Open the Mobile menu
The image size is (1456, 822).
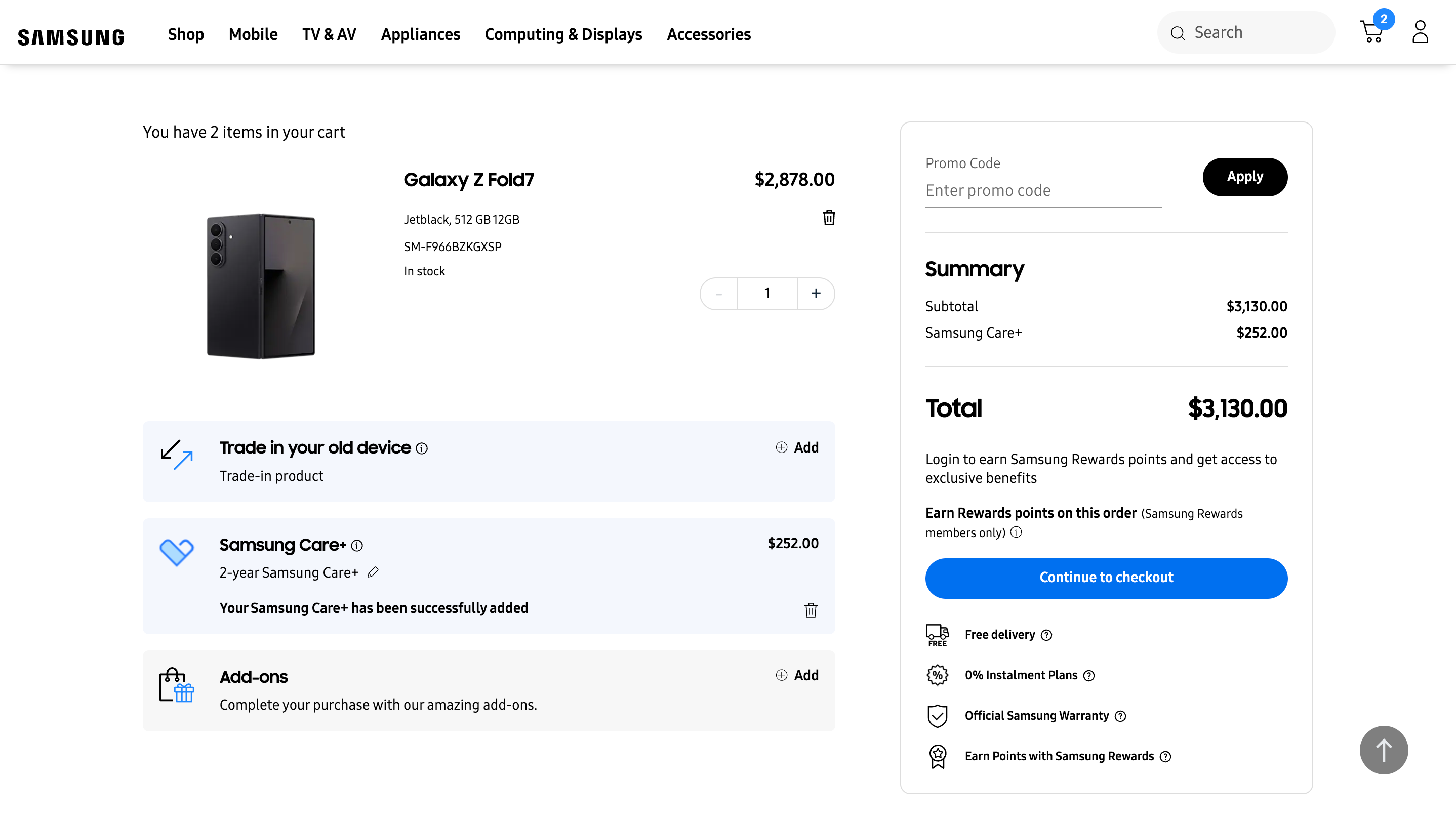pyautogui.click(x=253, y=34)
